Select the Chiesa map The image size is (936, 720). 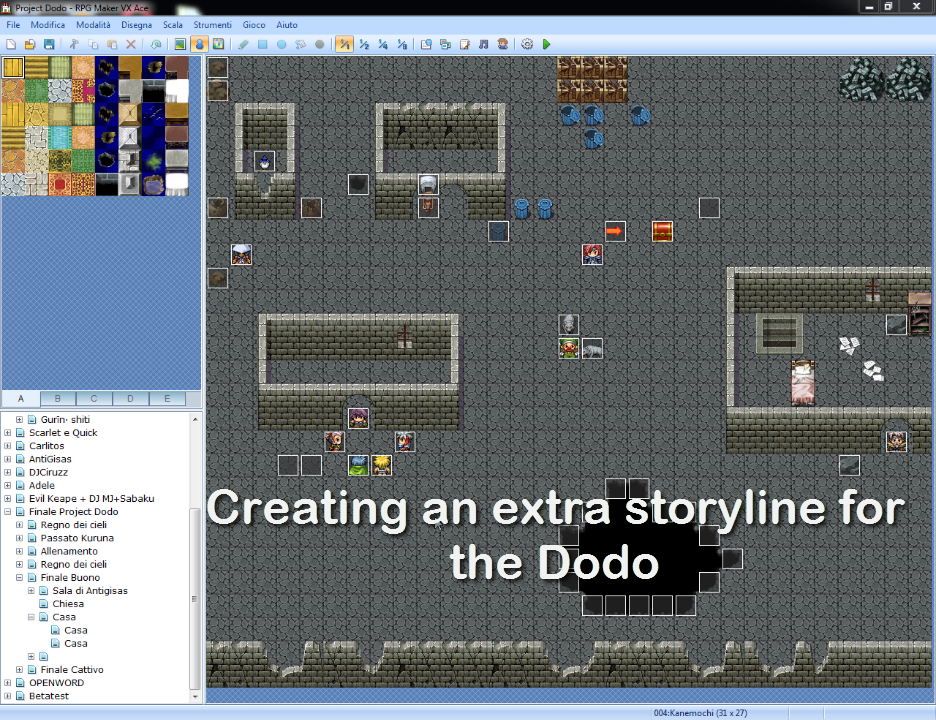pos(68,604)
